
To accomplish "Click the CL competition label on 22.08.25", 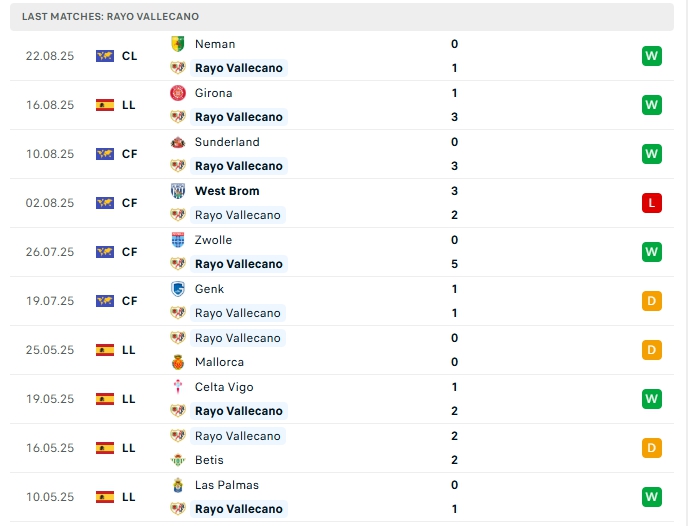I will (130, 56).
